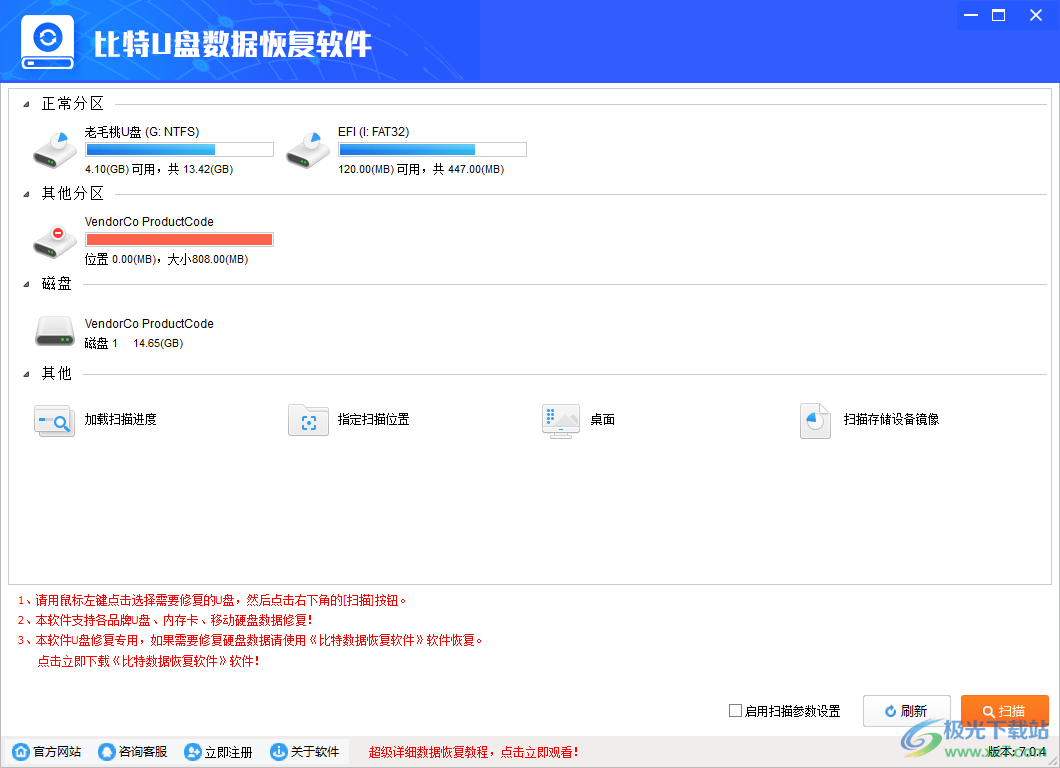Maximize the application window
The height and width of the screenshot is (768, 1060).
point(998,15)
